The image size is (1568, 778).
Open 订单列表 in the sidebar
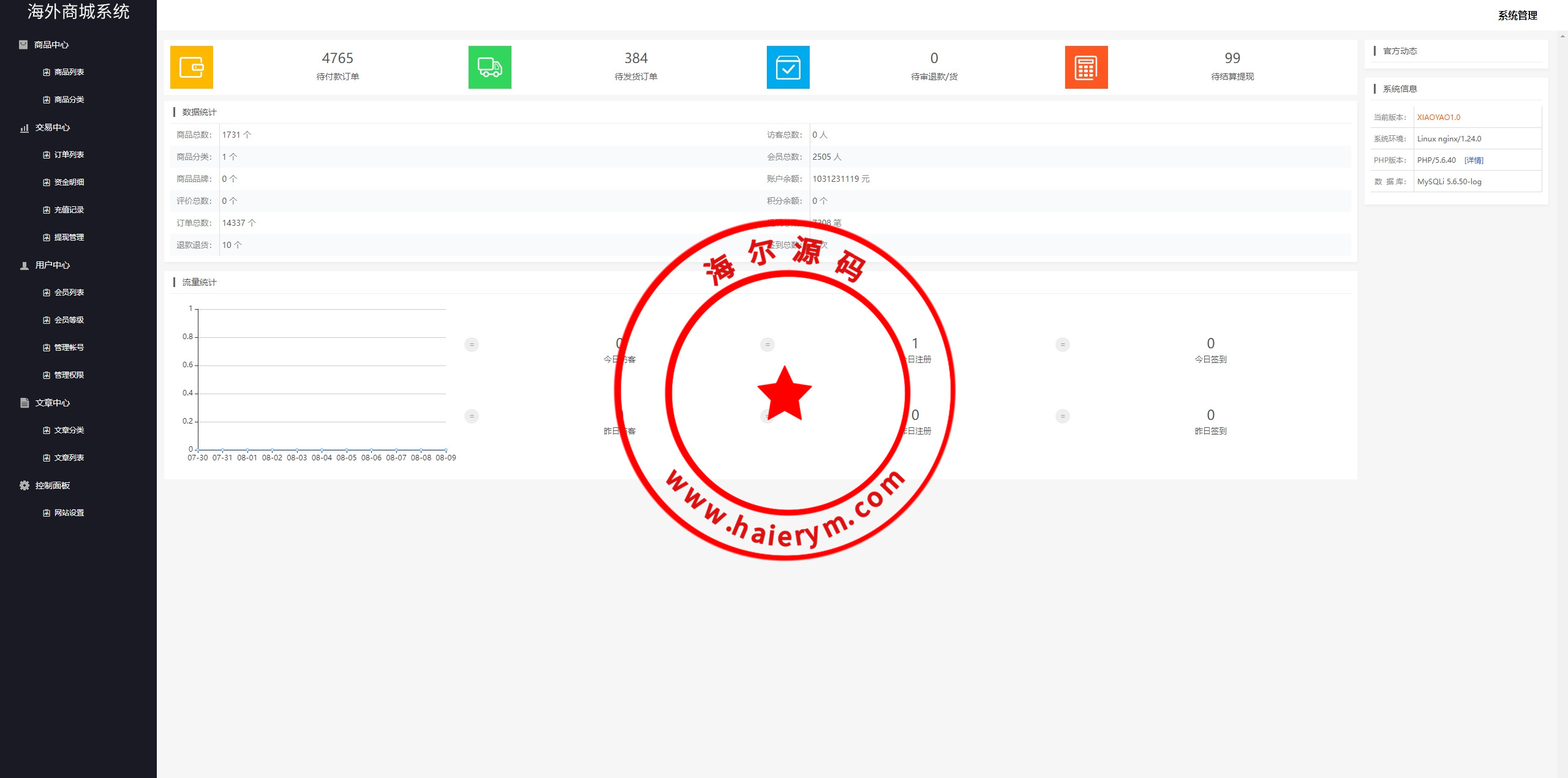tap(69, 155)
